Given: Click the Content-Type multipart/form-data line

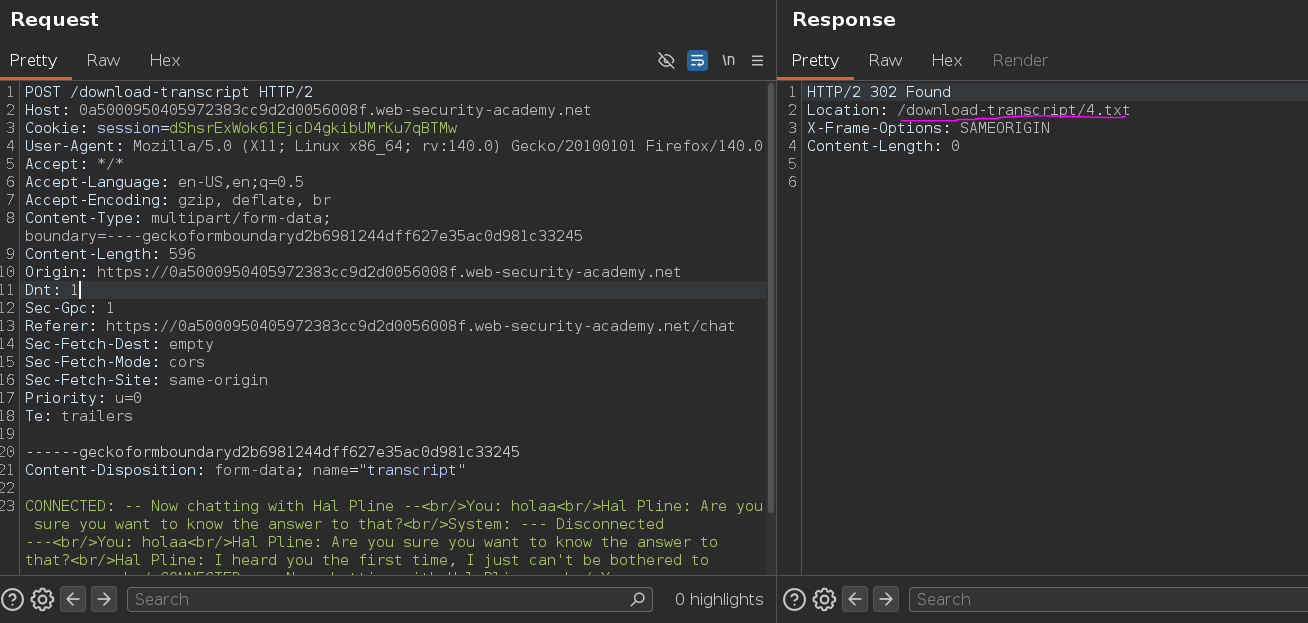Looking at the screenshot, I should (x=178, y=218).
